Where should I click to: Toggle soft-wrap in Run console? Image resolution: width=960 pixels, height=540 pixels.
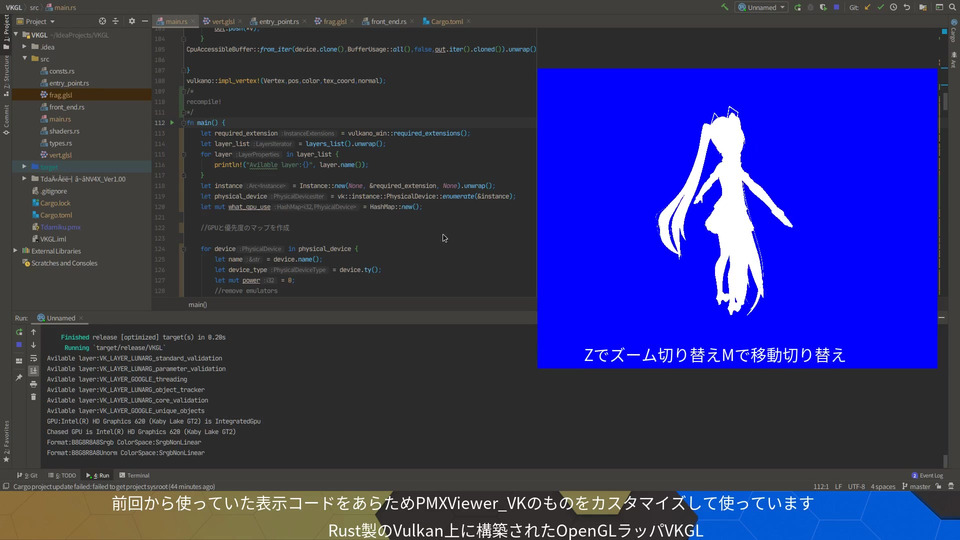click(x=33, y=356)
